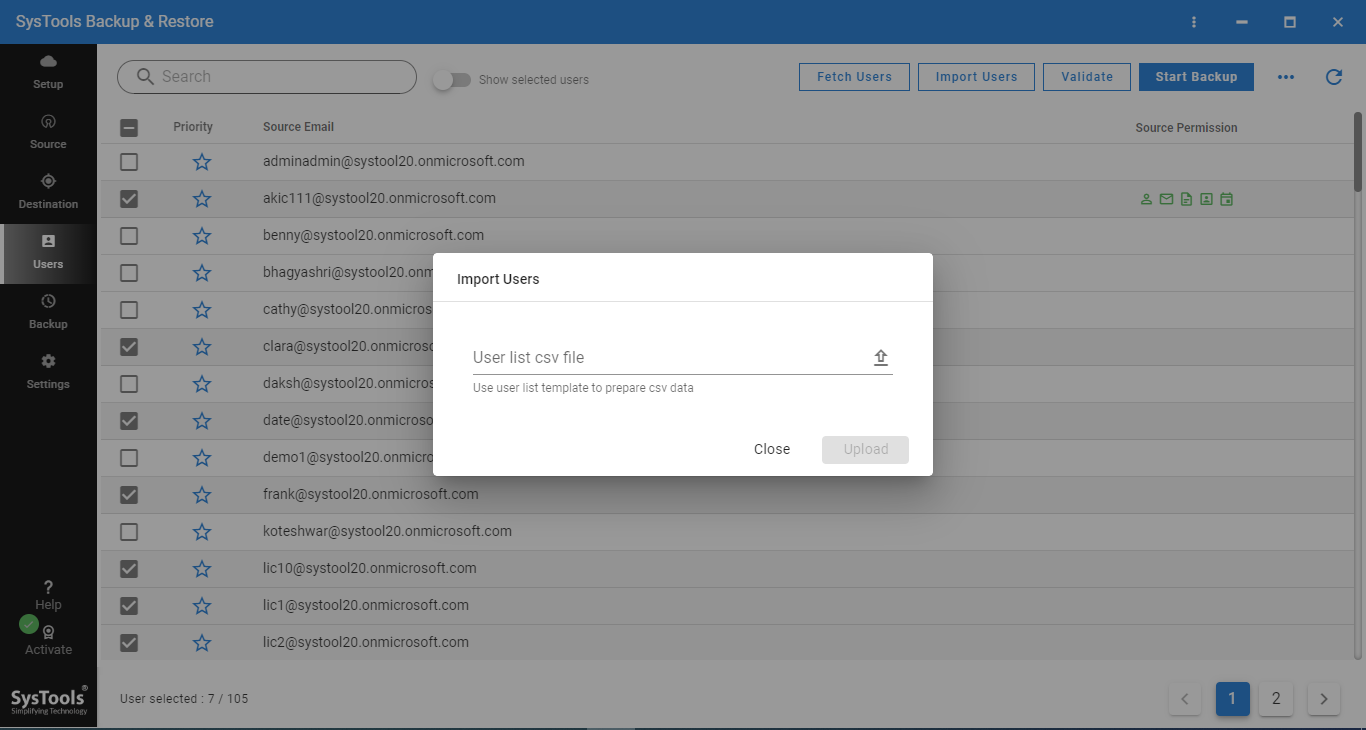This screenshot has width=1366, height=730.
Task: Go to Destination section in sidebar
Action: coord(48,192)
